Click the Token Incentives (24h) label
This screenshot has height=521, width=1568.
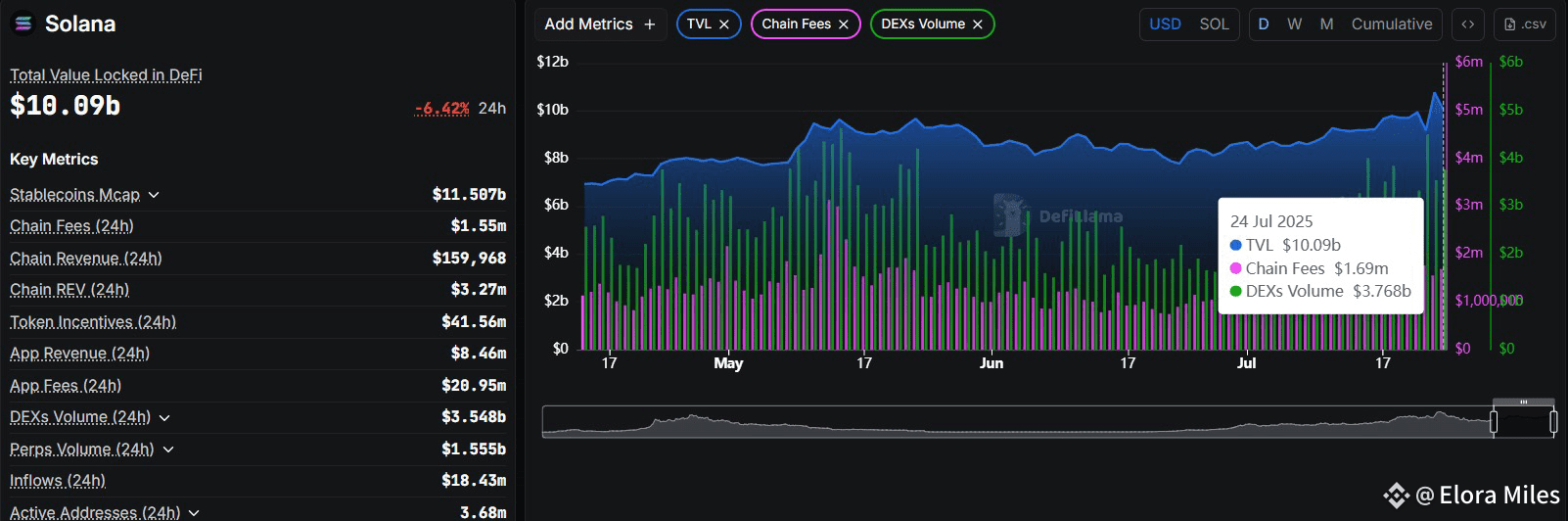pyautogui.click(x=93, y=322)
